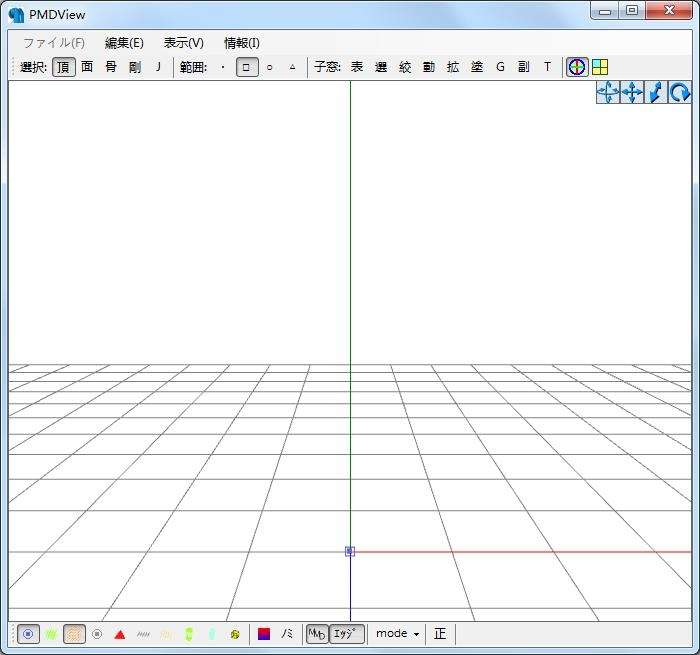Open the 表示(V) menu
This screenshot has height=655, width=700.
184,43
